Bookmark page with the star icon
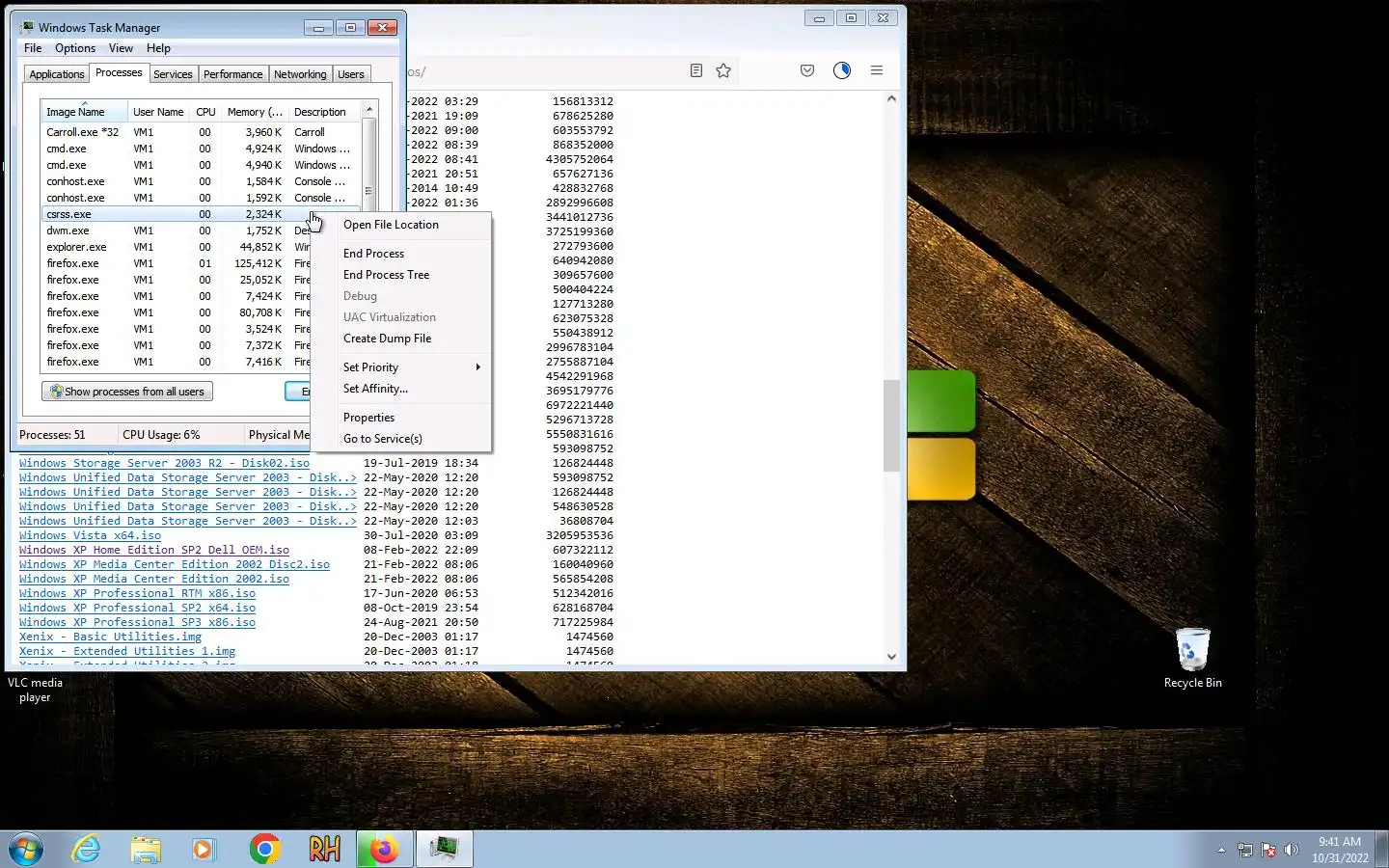 pyautogui.click(x=723, y=70)
